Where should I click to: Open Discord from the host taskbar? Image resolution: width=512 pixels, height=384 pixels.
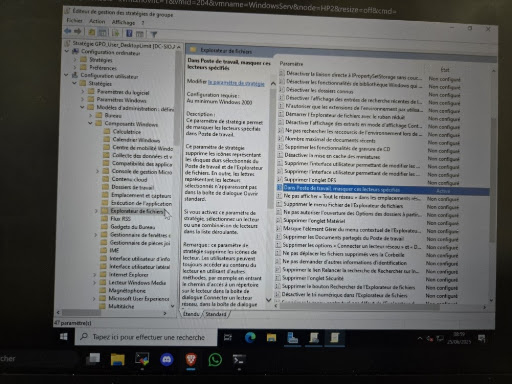[166, 360]
